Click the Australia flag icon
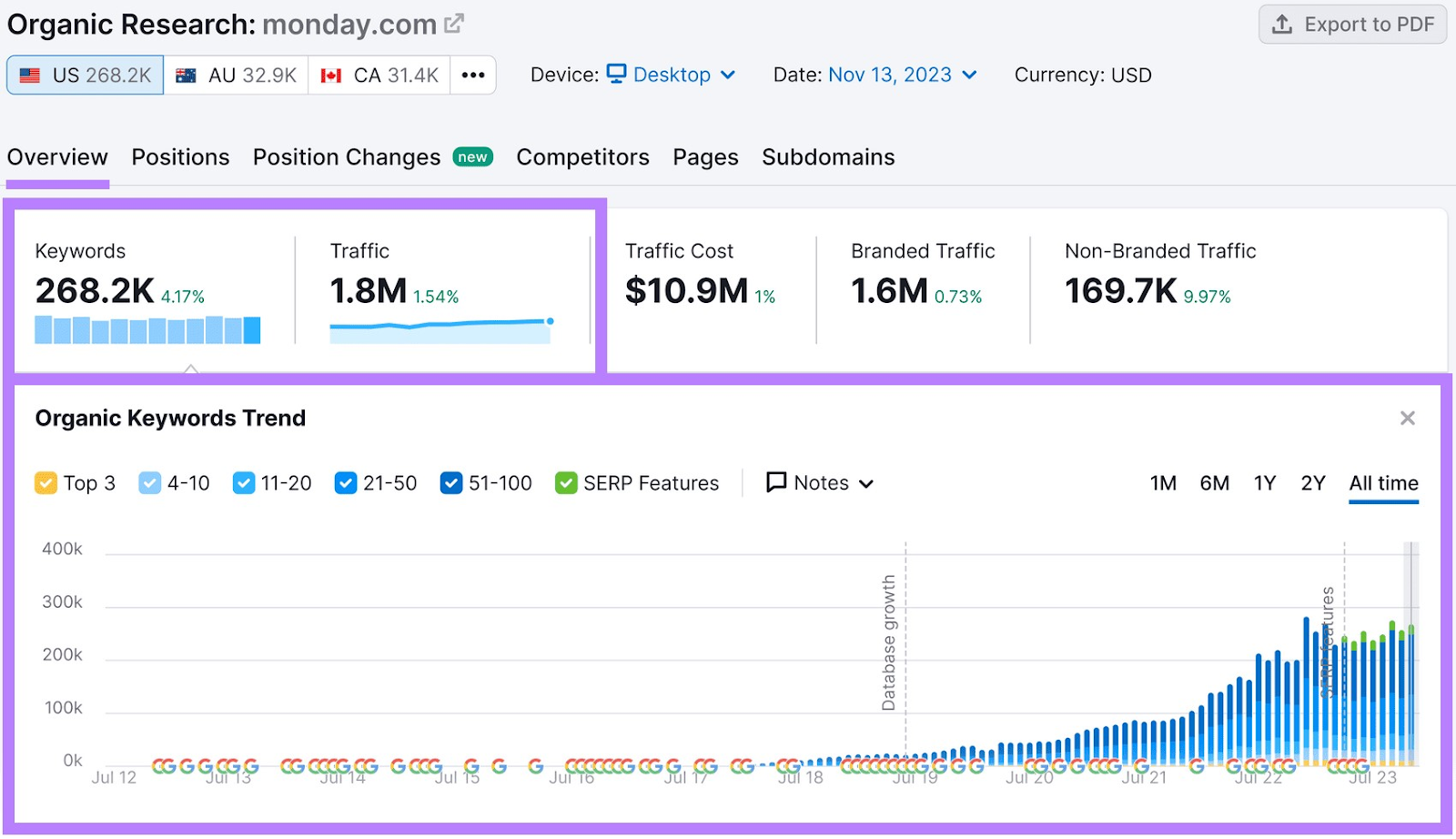 pyautogui.click(x=186, y=76)
